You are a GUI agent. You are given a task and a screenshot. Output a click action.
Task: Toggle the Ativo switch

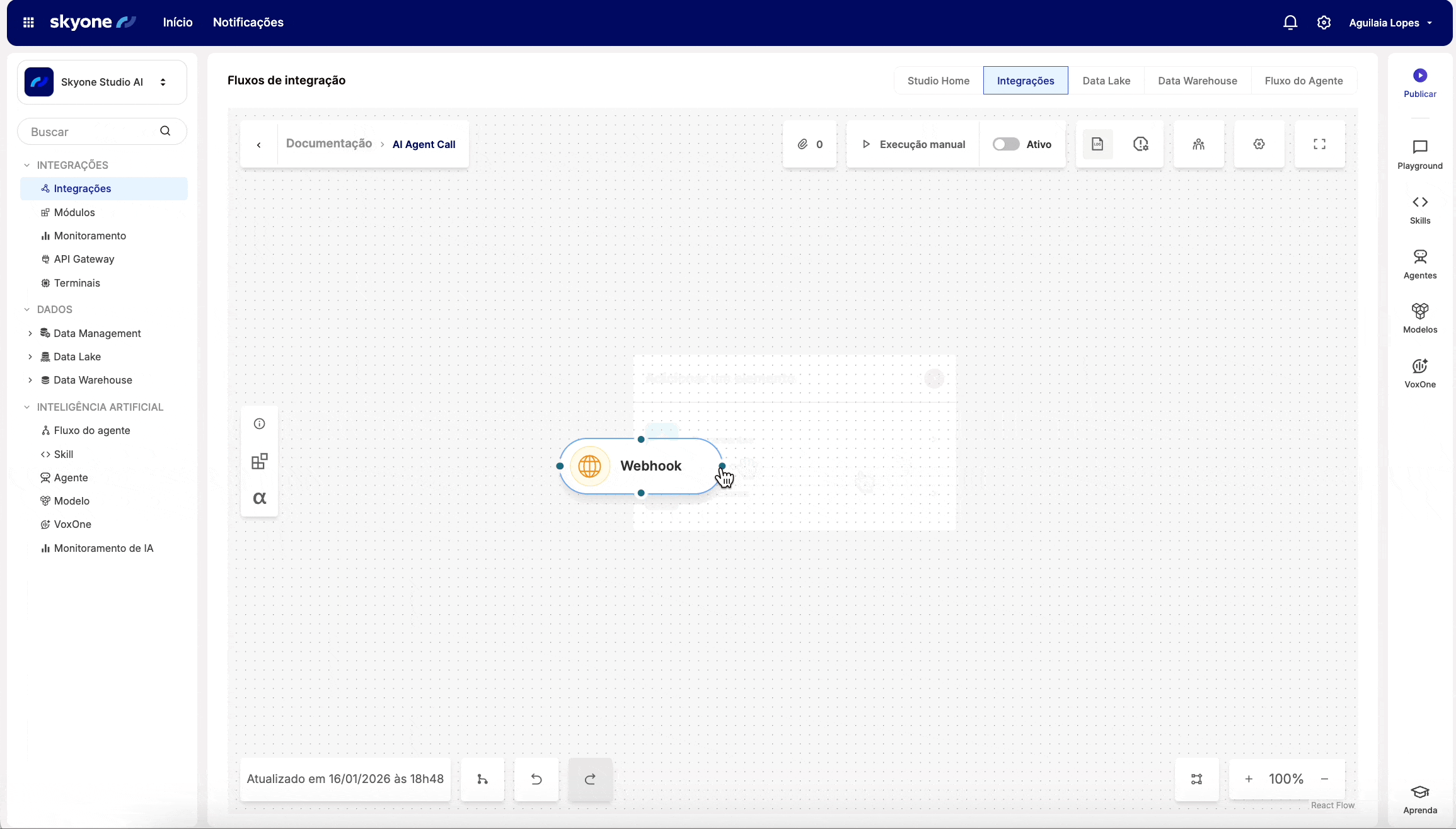pyautogui.click(x=1006, y=144)
